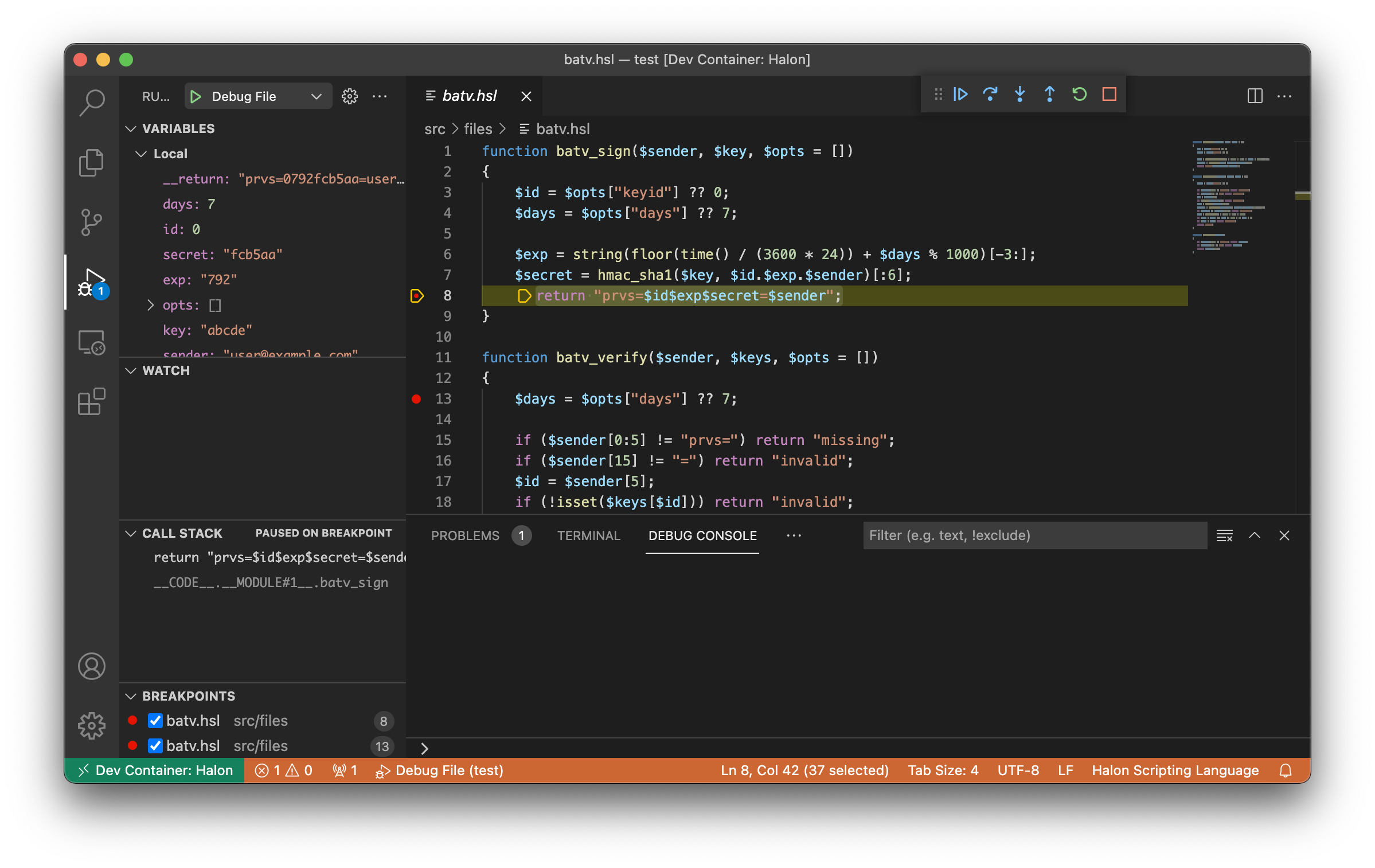Open errors and warnings status item
Image resolution: width=1375 pixels, height=868 pixels.
(283, 771)
